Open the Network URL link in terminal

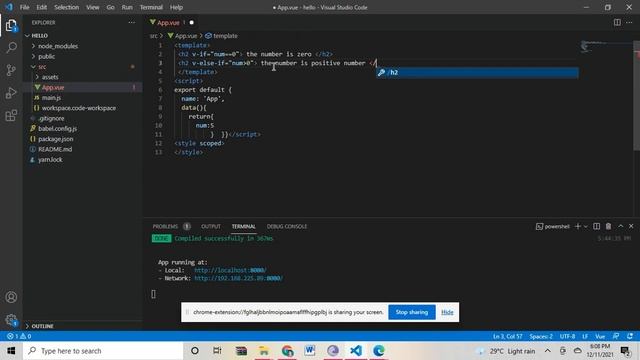coord(238,278)
